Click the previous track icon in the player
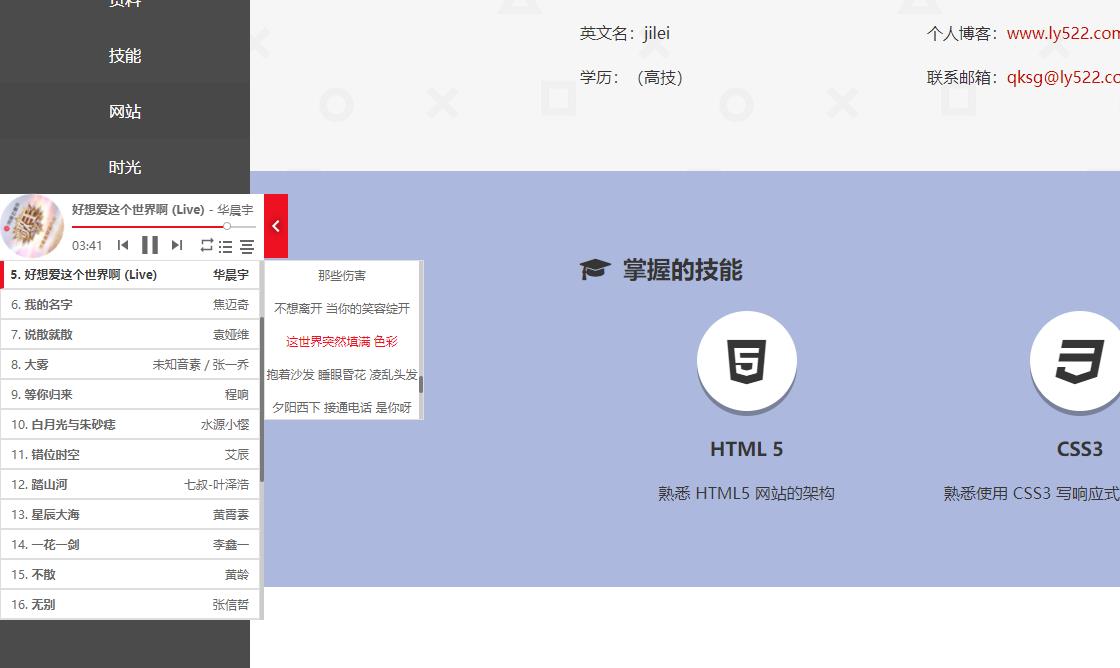The image size is (1120, 668). point(124,245)
